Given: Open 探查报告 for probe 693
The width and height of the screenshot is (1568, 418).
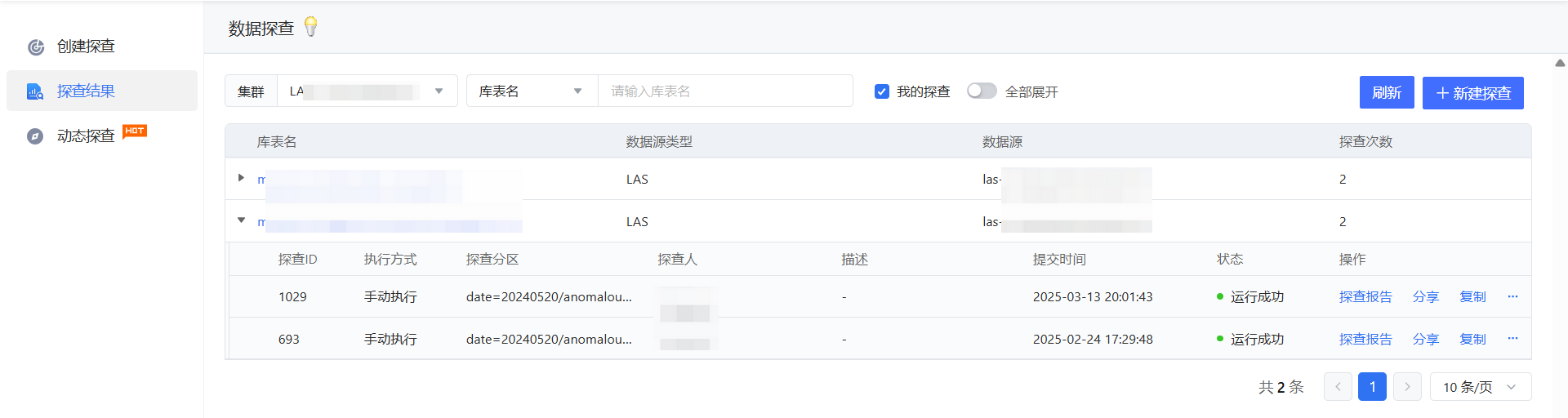Looking at the screenshot, I should [1365, 339].
